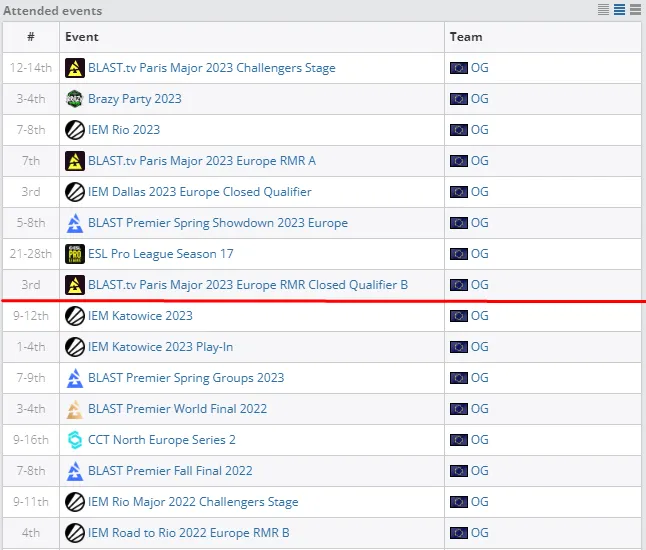The height and width of the screenshot is (550, 646).
Task: Choose the large row view icon
Action: click(x=635, y=9)
